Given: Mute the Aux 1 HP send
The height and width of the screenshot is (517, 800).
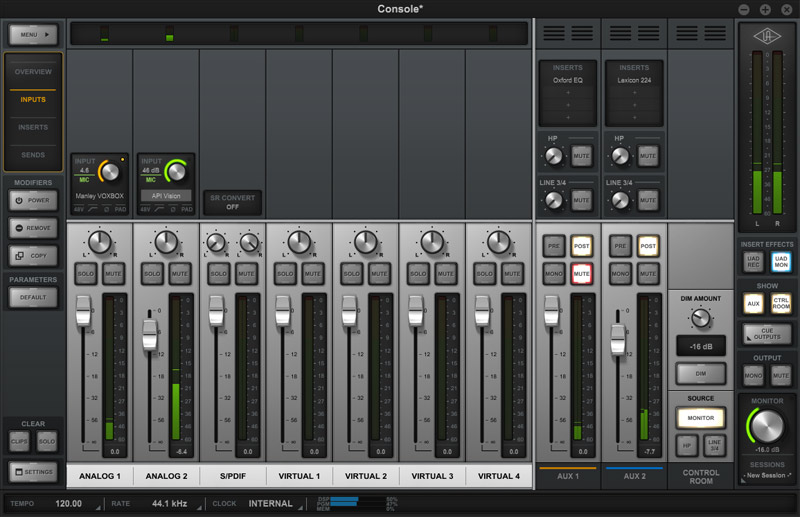Looking at the screenshot, I should [x=581, y=156].
